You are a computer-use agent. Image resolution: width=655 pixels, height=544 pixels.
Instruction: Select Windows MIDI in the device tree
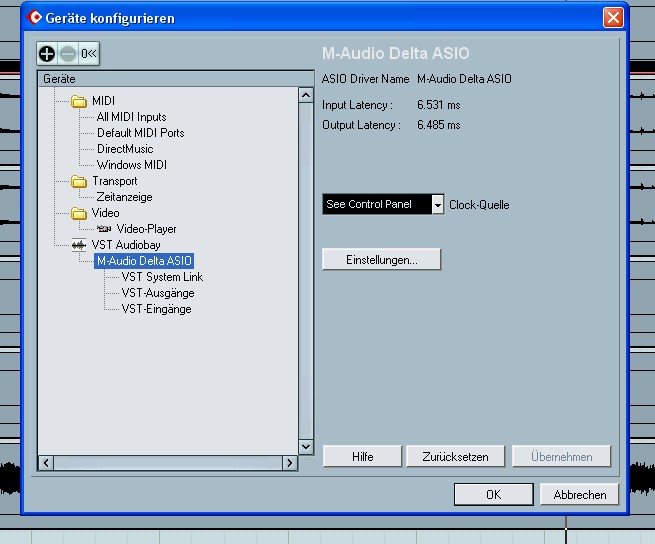pyautogui.click(x=132, y=165)
